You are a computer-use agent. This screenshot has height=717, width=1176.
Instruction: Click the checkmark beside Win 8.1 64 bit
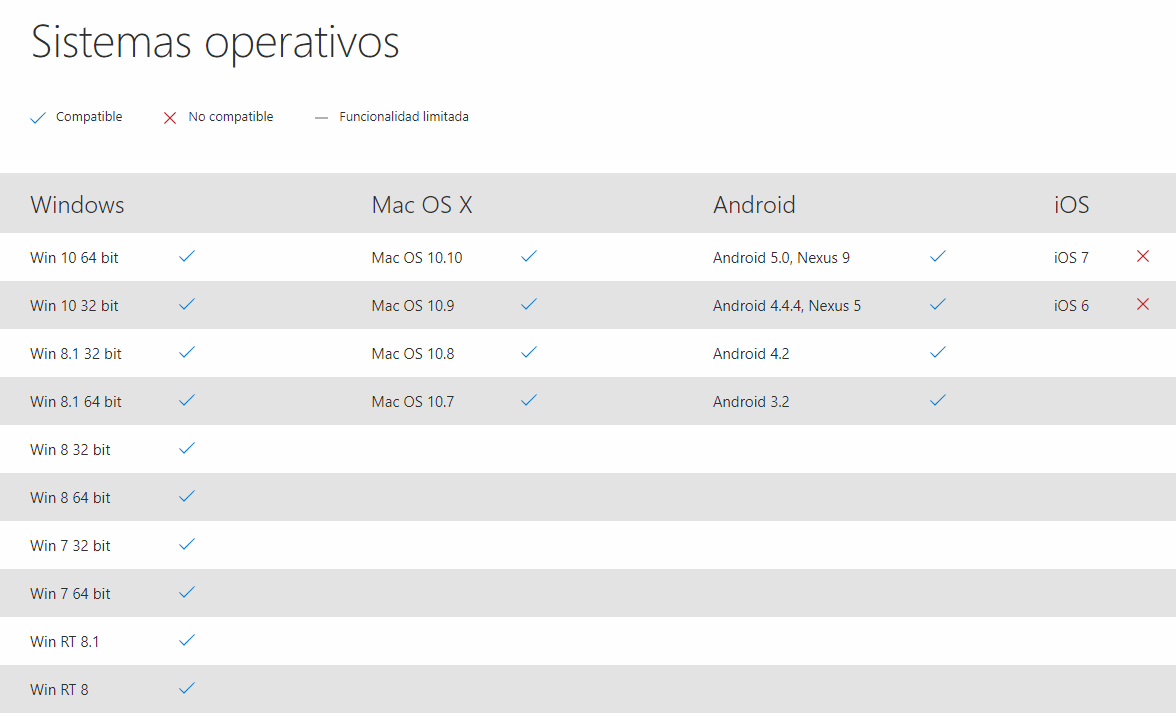click(187, 400)
